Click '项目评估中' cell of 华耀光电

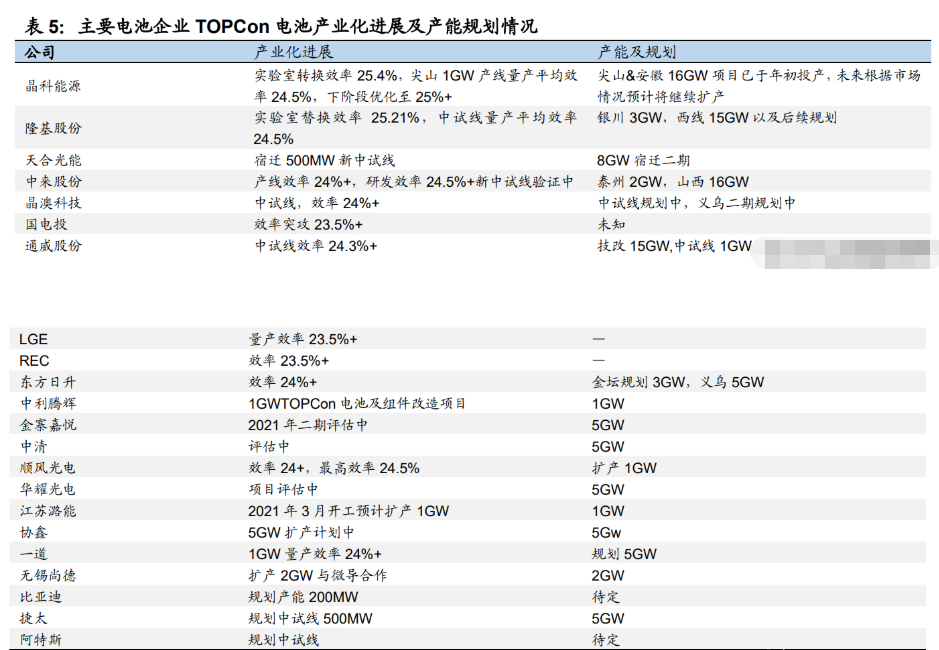pyautogui.click(x=283, y=489)
